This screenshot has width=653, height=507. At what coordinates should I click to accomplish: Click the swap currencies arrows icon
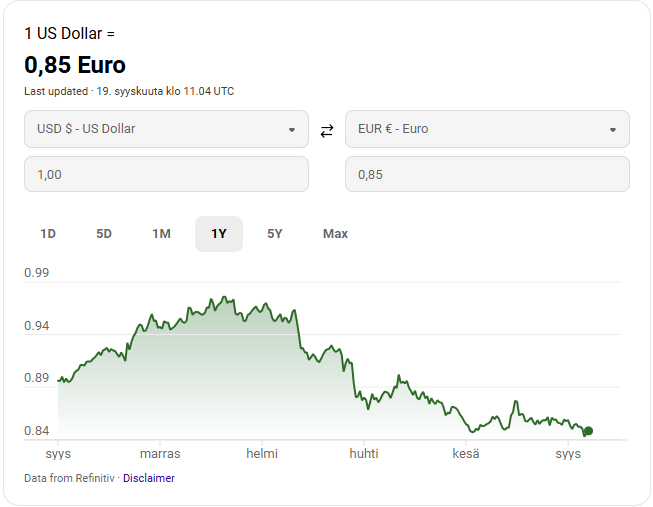(x=327, y=130)
